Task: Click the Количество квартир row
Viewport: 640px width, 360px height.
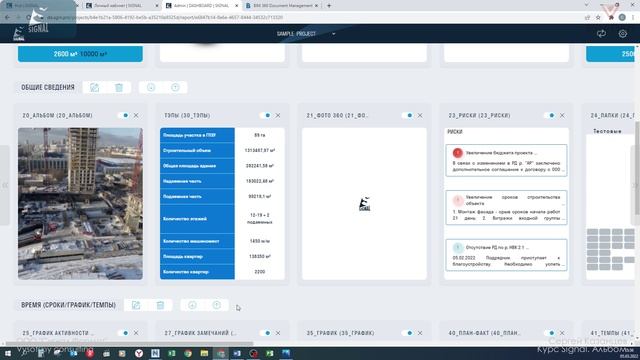Action: [222, 272]
